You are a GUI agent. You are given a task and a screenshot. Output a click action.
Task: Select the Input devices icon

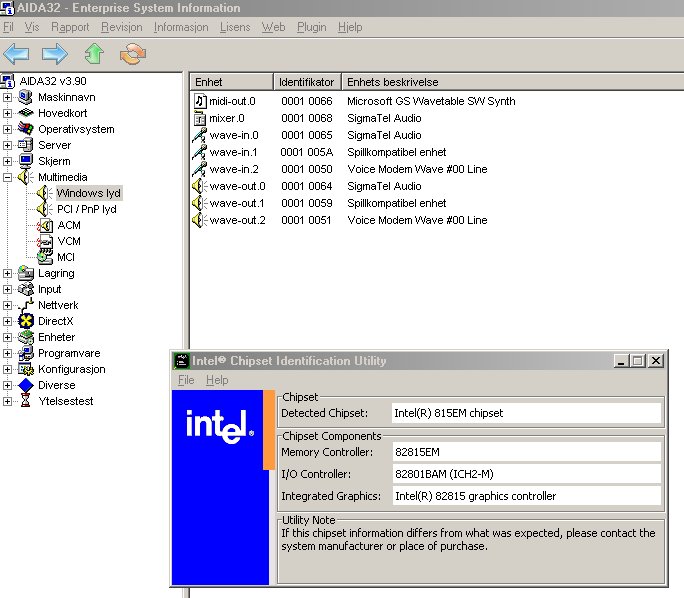(x=26, y=289)
